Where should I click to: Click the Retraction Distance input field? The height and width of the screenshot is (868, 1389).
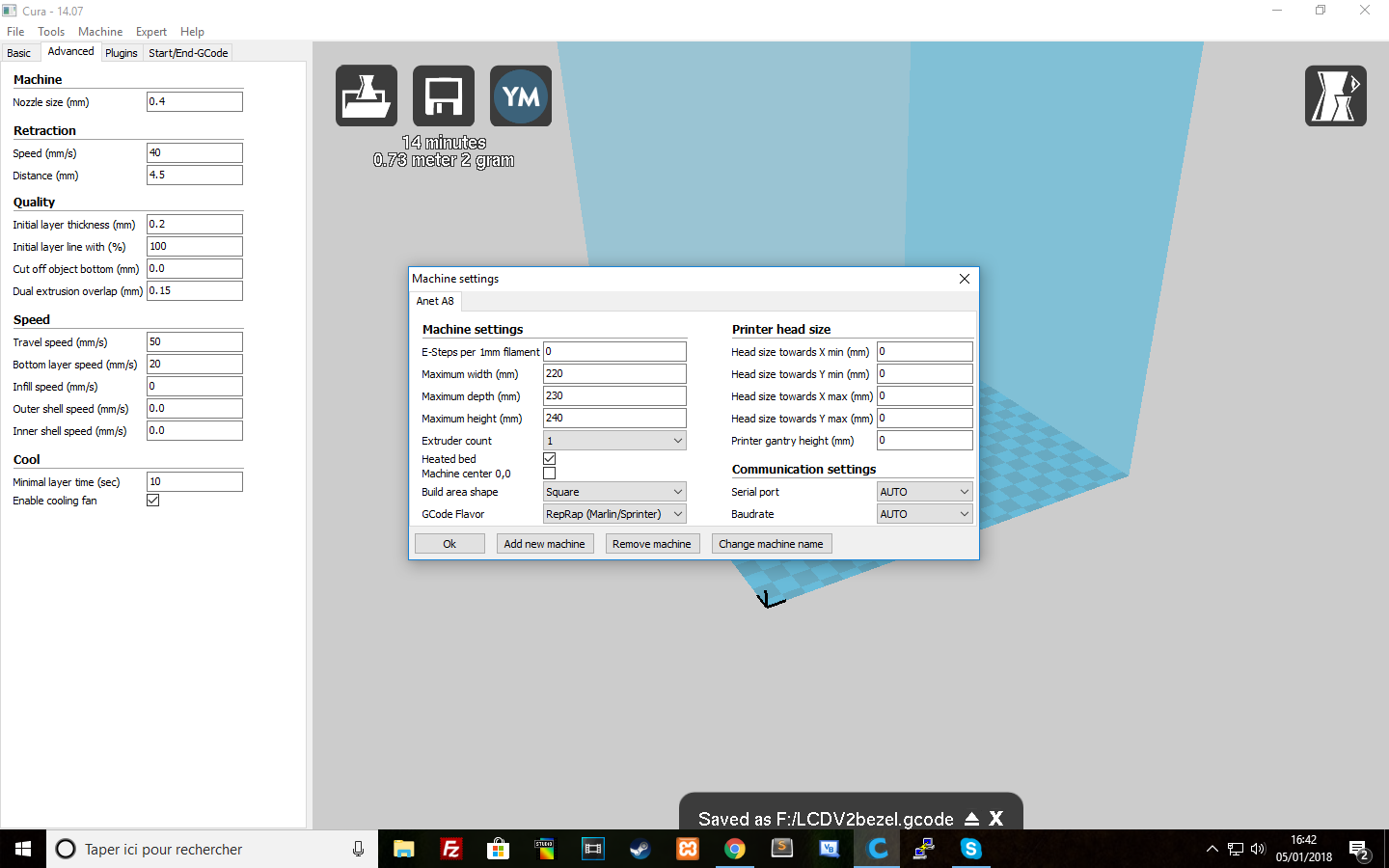(195, 175)
